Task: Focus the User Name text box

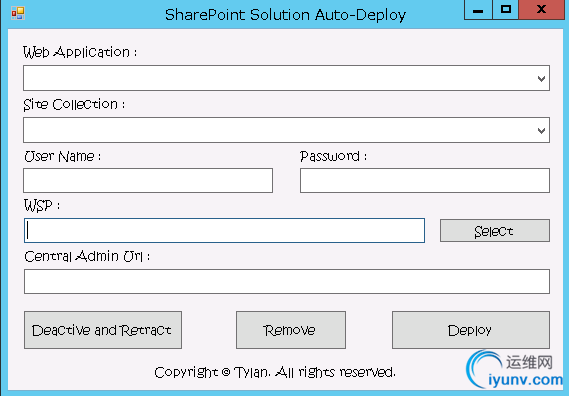Action: [148, 180]
